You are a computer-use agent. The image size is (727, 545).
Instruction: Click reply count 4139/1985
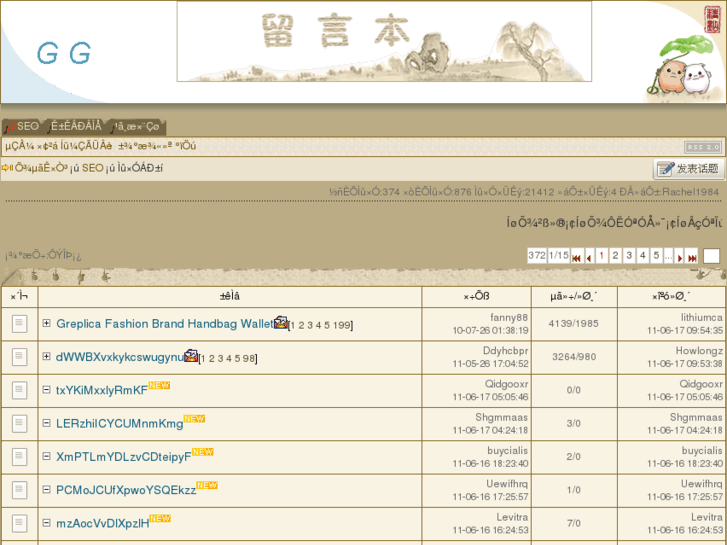click(574, 324)
